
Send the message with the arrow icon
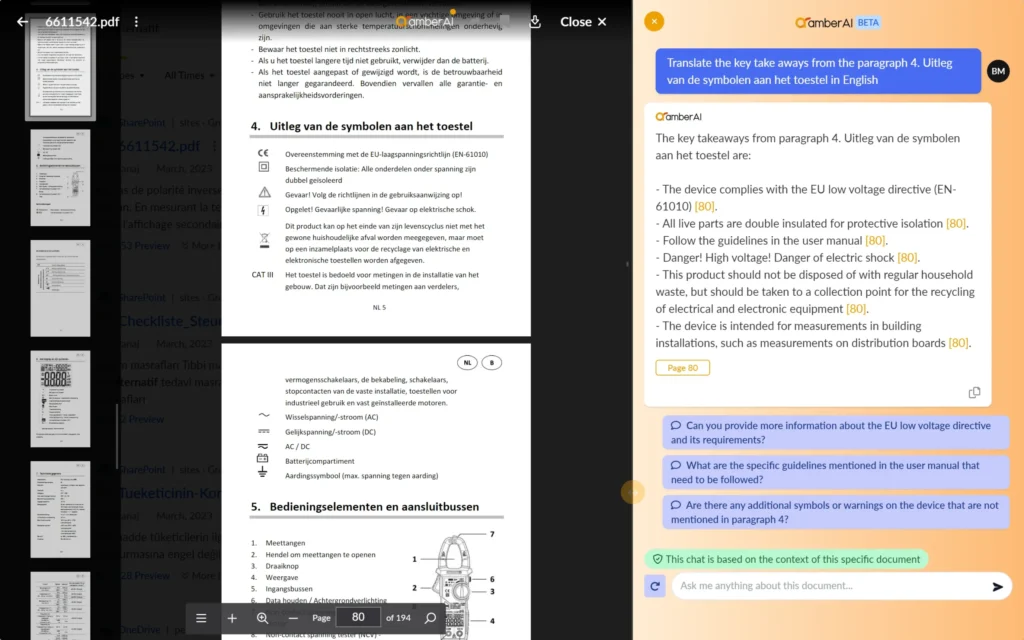click(997, 587)
